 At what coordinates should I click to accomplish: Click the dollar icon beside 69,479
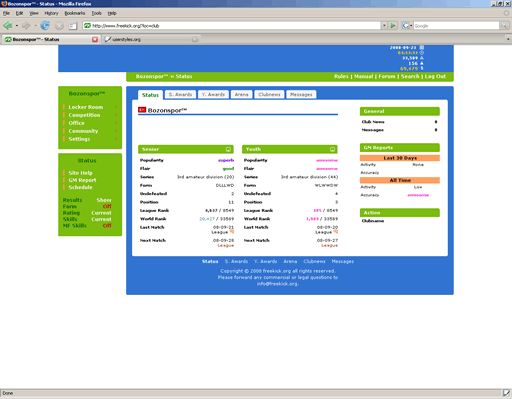[422, 68]
